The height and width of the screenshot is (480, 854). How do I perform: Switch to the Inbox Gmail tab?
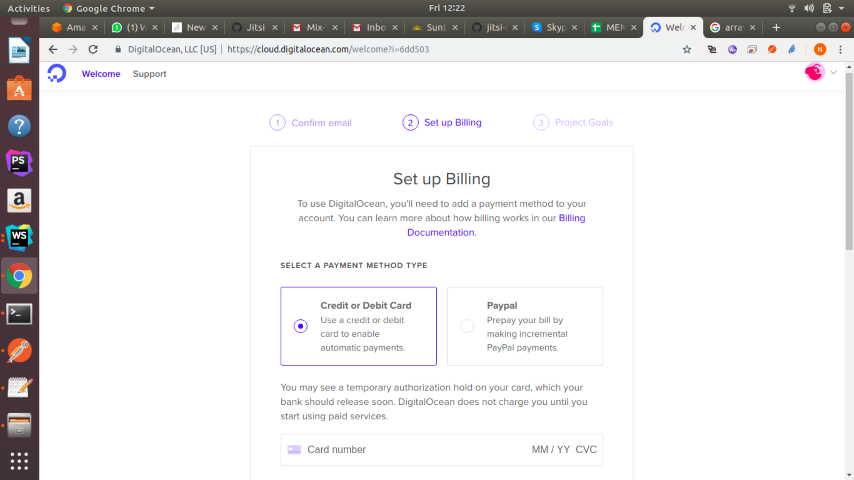tap(375, 27)
